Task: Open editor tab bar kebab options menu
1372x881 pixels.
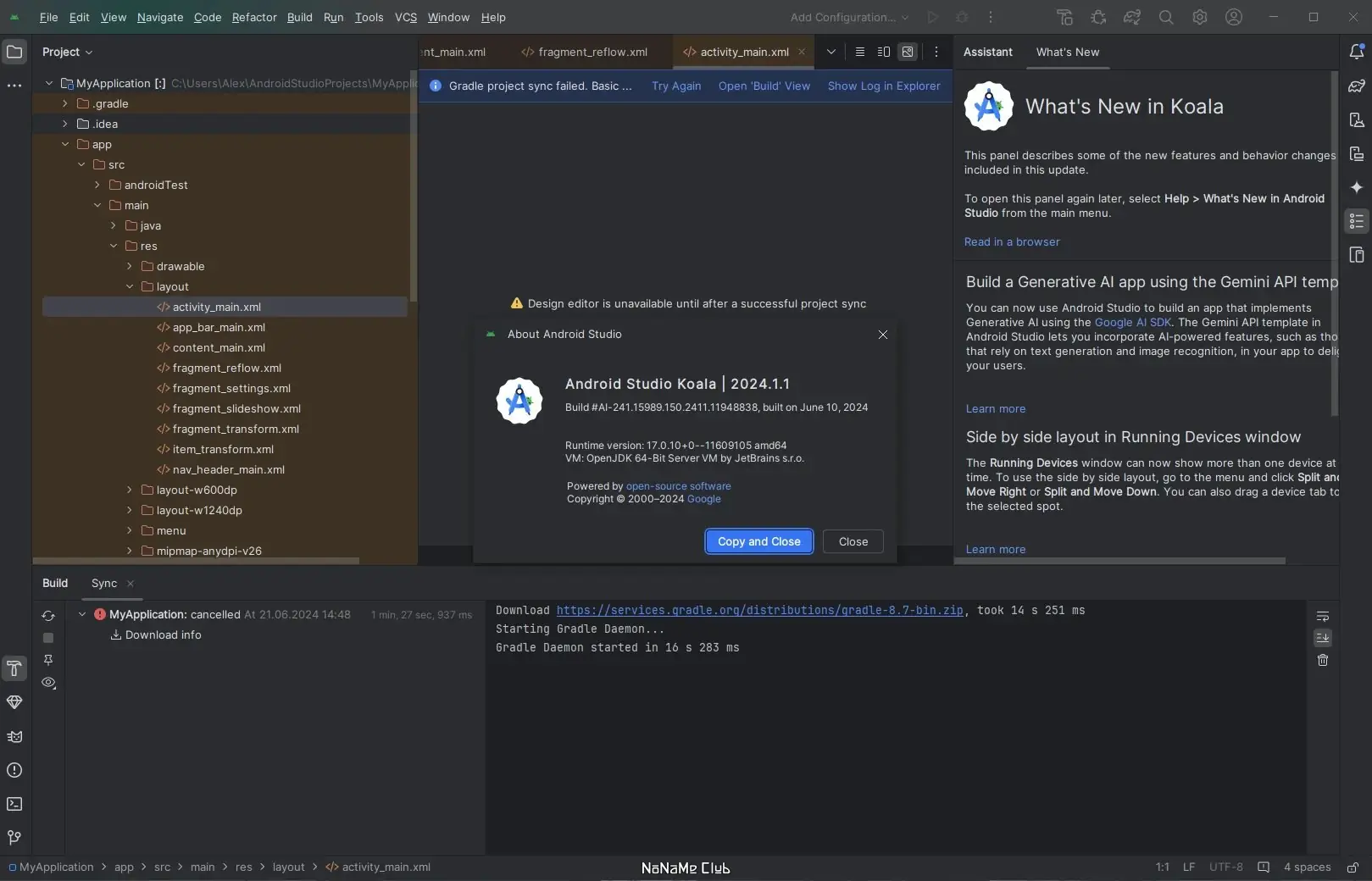Action: tap(936, 52)
